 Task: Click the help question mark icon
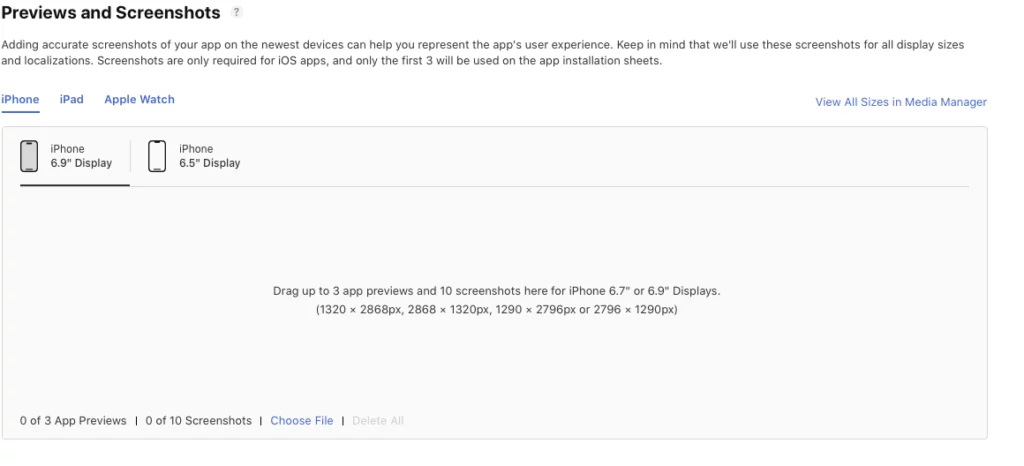pos(237,13)
